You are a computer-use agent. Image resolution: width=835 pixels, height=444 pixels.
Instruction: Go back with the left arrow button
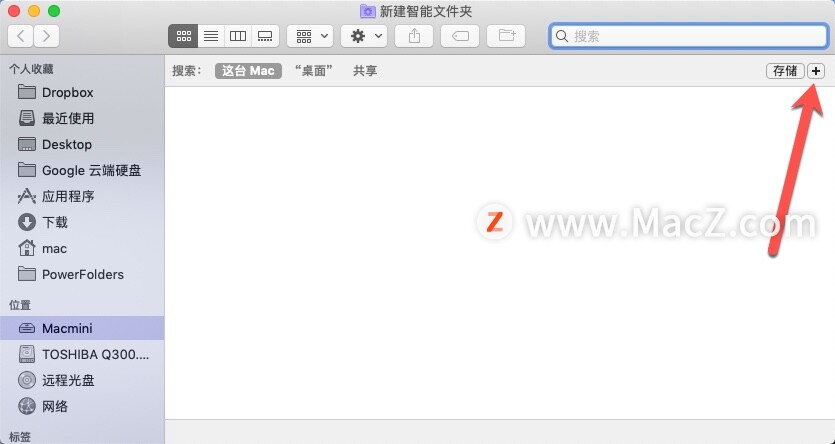pyautogui.click(x=21, y=36)
